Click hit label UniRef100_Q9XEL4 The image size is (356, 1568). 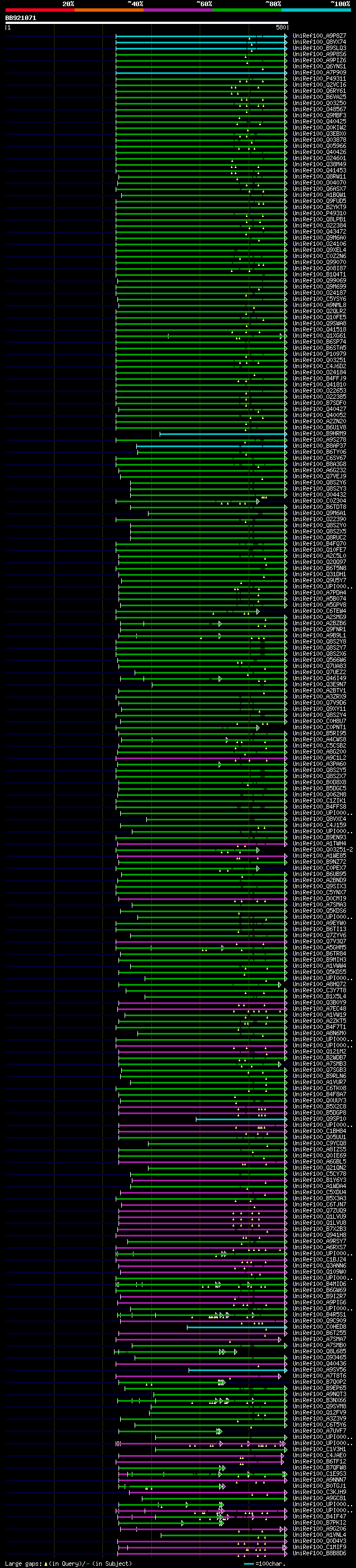tap(319, 250)
